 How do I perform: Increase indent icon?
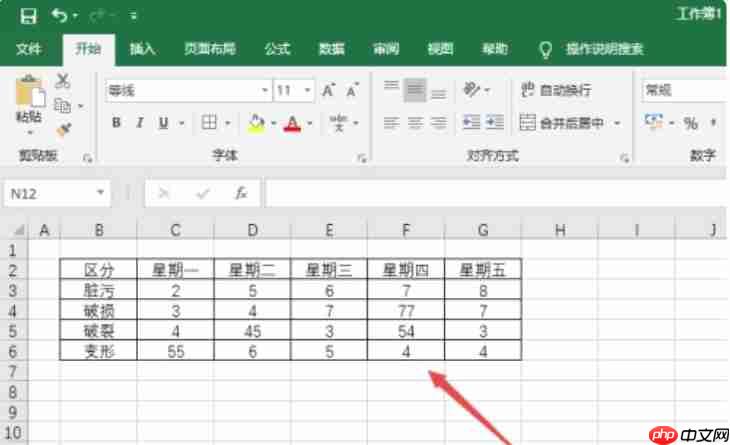(x=495, y=123)
